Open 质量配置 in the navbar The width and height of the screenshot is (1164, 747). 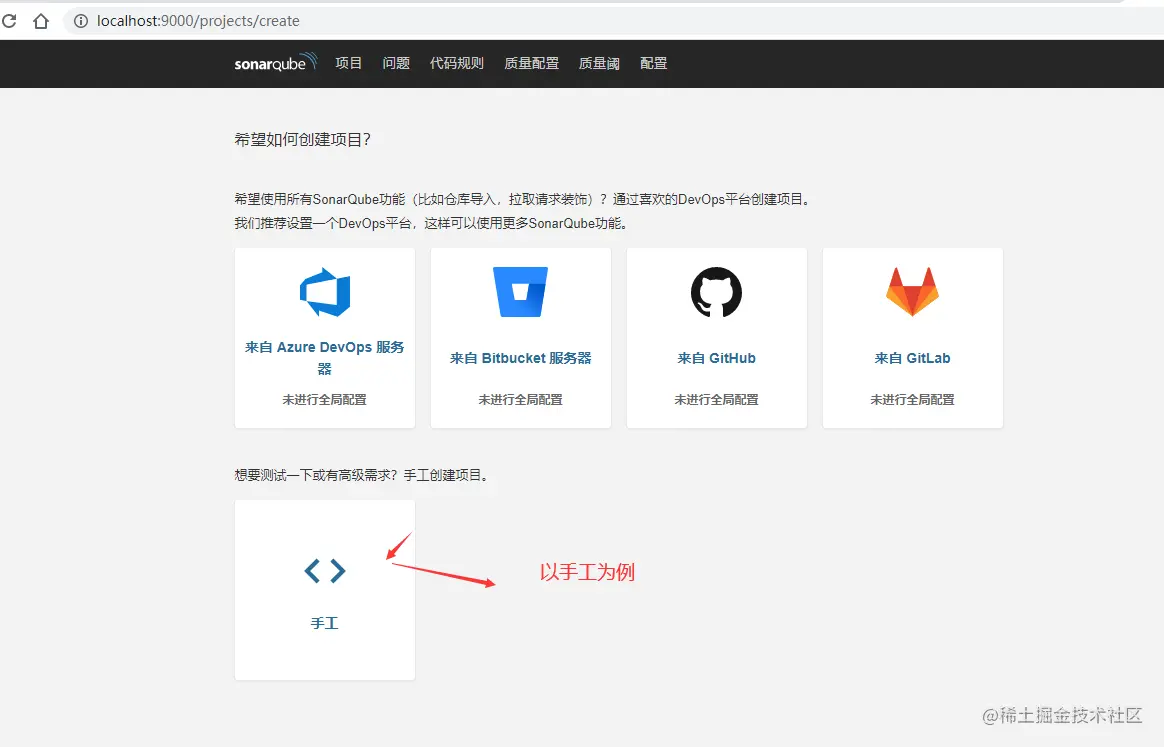[x=532, y=63]
